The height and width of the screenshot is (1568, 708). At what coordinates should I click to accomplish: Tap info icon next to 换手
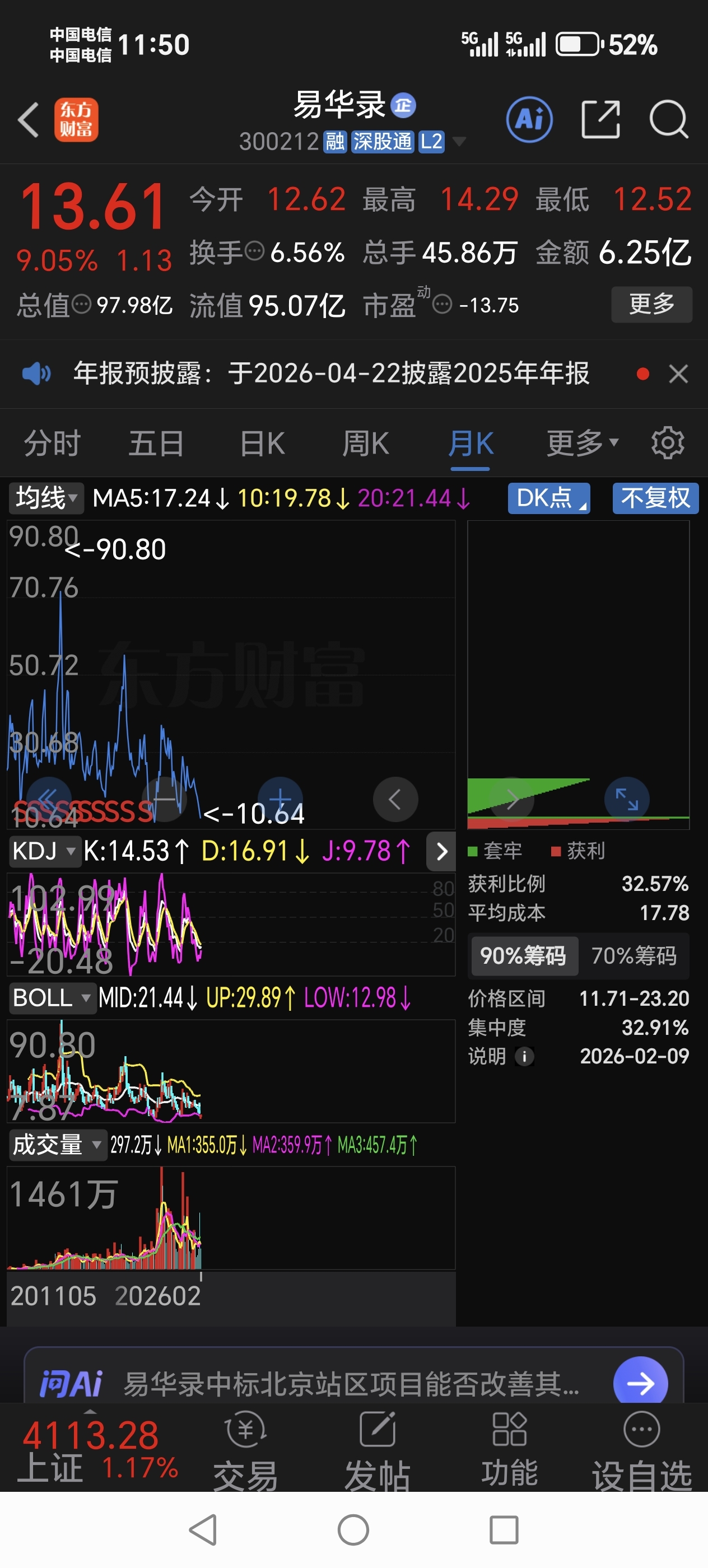pos(254,251)
